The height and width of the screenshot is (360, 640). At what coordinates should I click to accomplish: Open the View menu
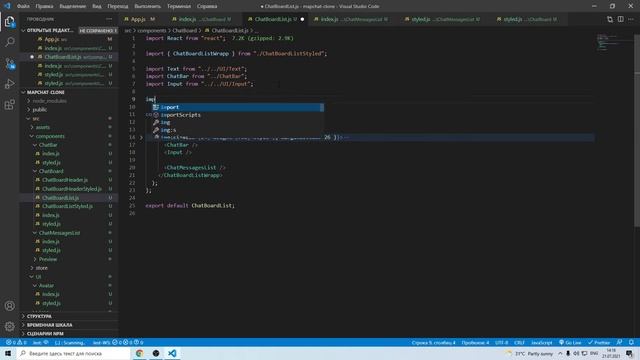(x=97, y=6)
